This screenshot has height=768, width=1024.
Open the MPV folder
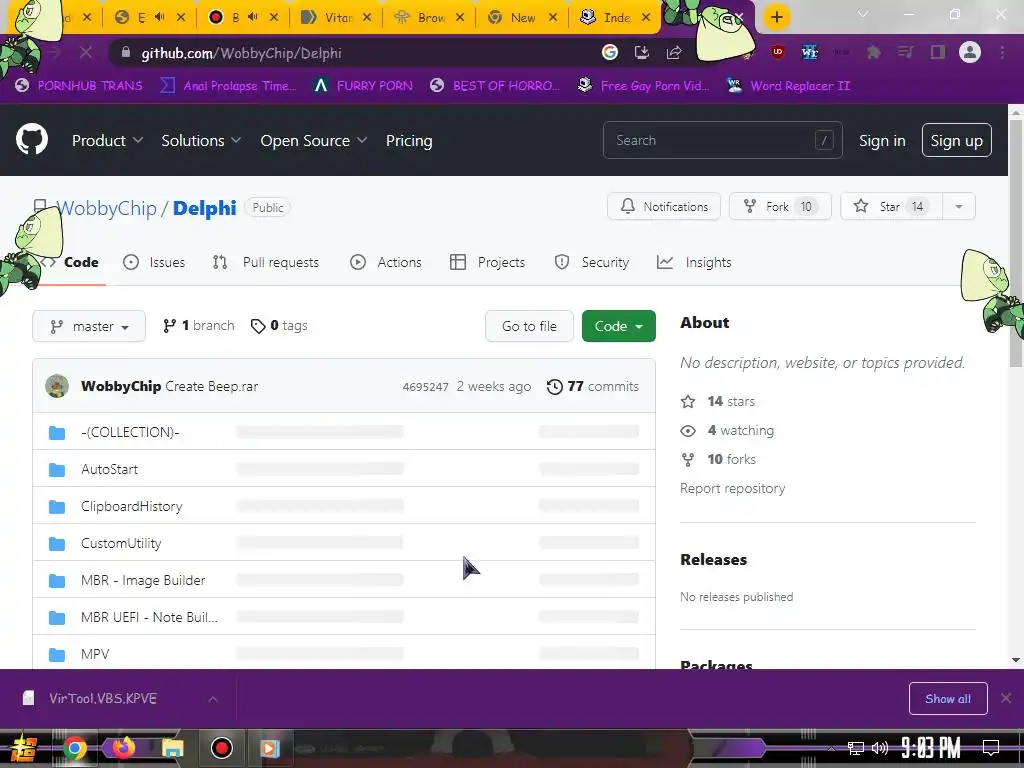95,654
